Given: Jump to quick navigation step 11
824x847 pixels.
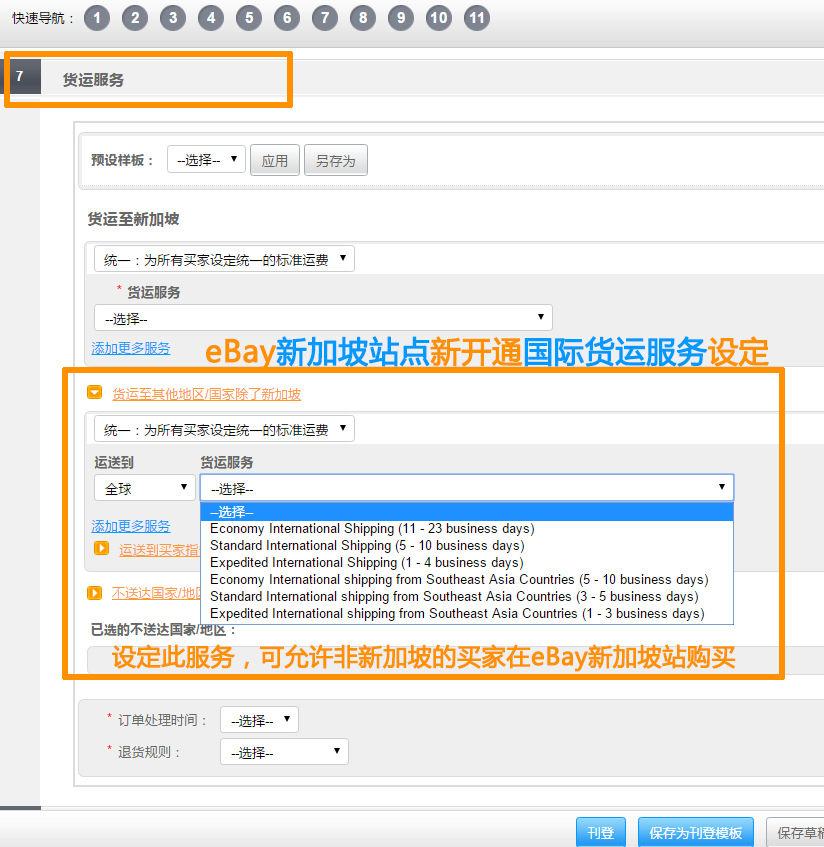Looking at the screenshot, I should (477, 18).
